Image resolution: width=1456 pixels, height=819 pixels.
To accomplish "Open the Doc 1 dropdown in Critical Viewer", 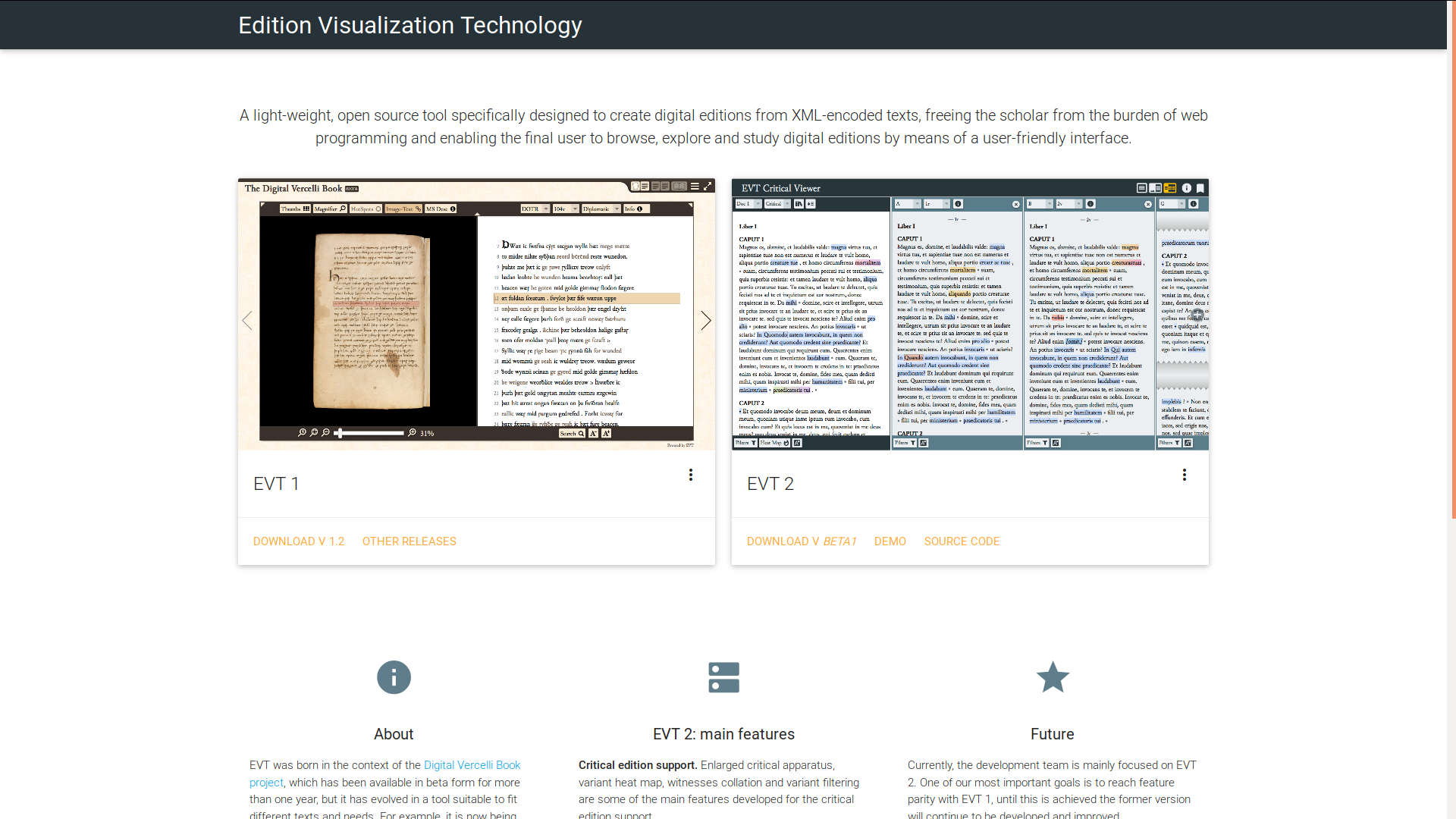I will coord(748,204).
